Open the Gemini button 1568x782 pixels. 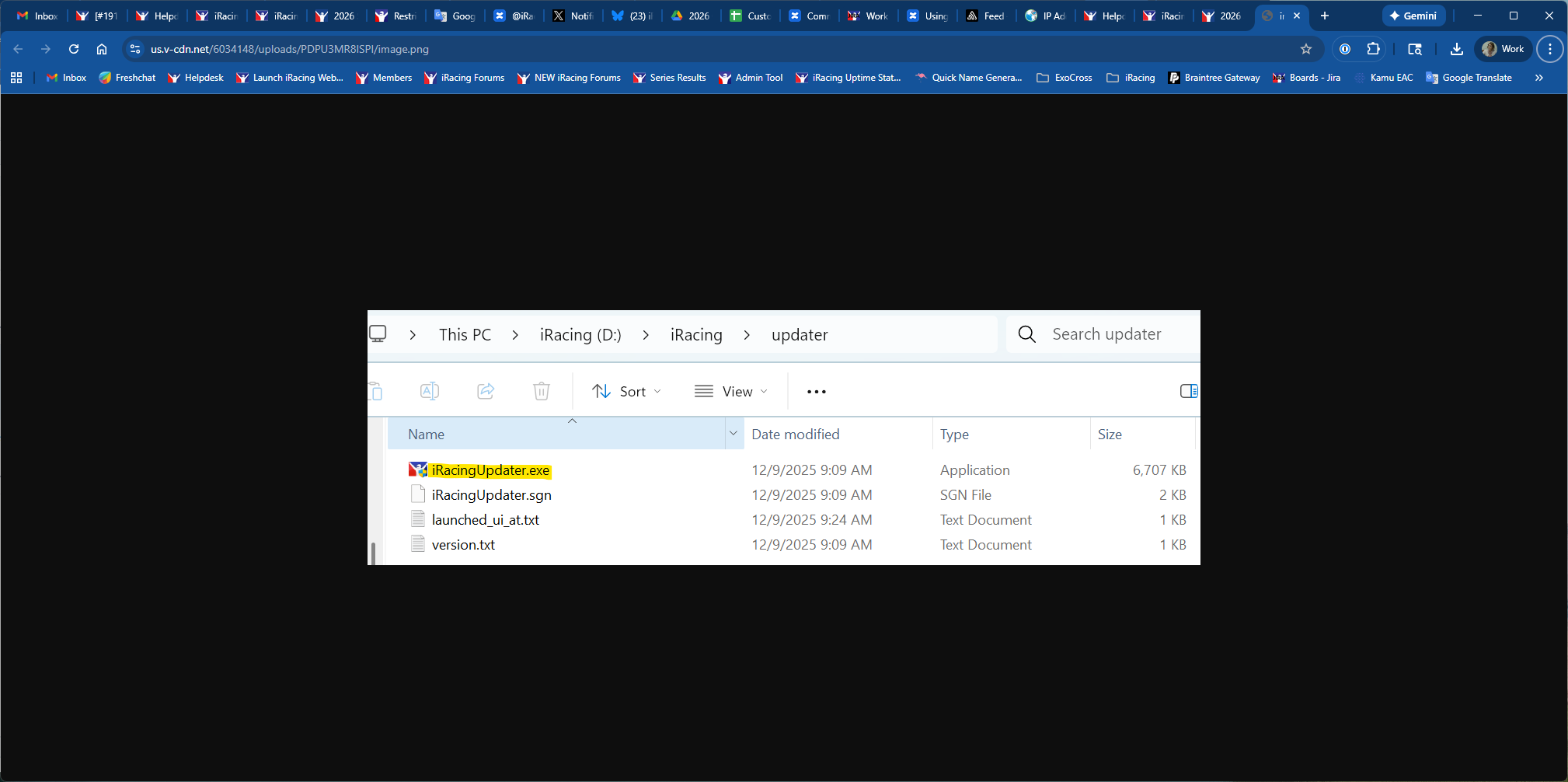pos(1413,16)
